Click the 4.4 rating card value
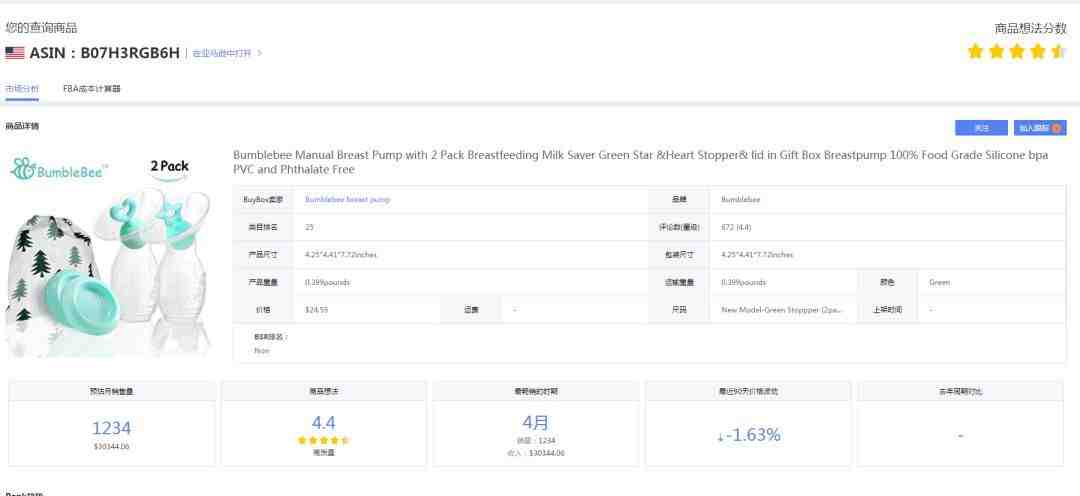 (324, 422)
